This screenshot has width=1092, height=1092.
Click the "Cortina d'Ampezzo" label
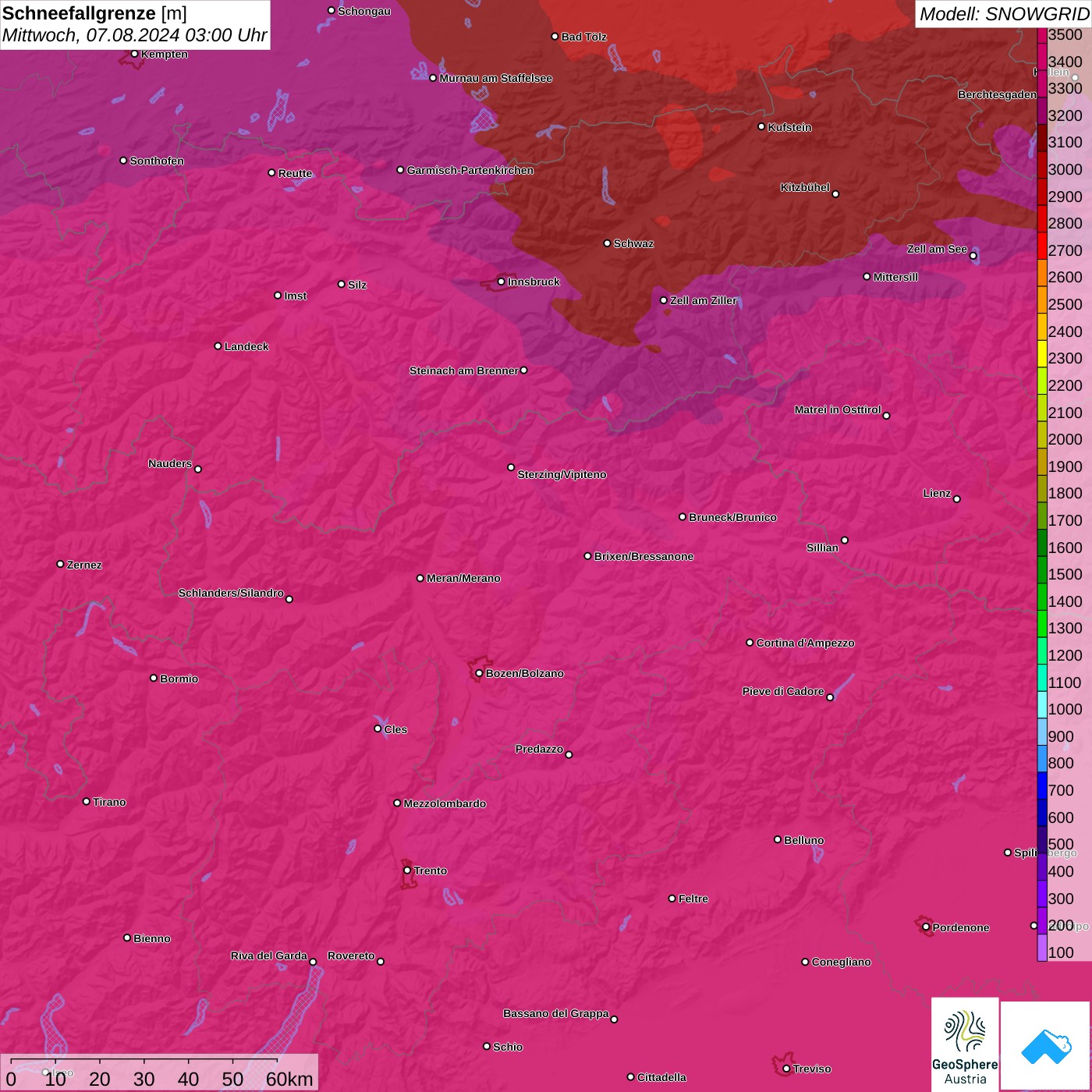click(x=806, y=643)
